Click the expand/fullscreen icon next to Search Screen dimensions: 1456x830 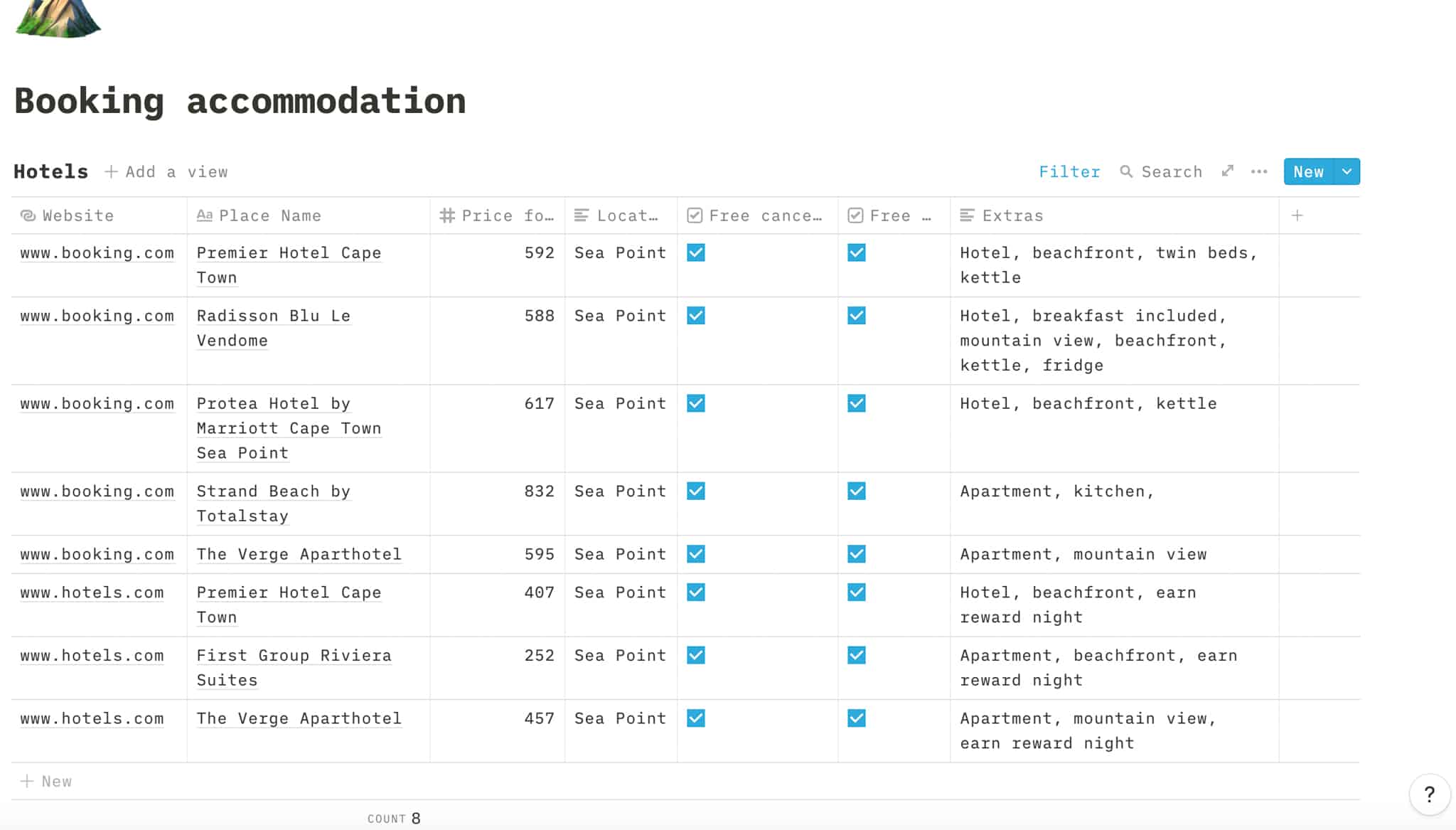tap(1228, 172)
